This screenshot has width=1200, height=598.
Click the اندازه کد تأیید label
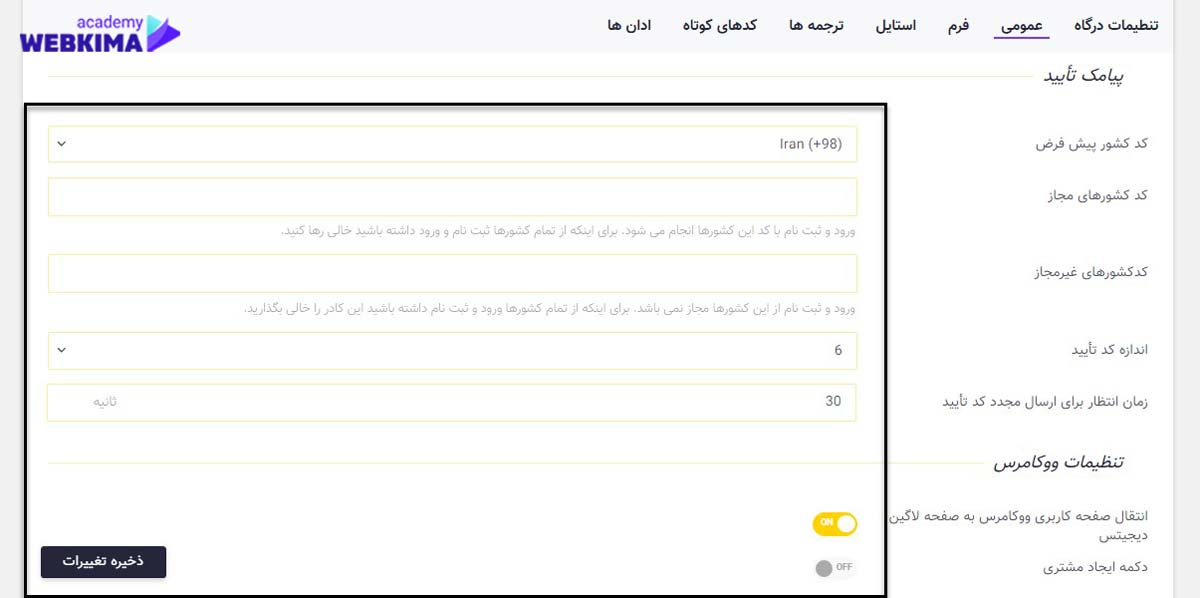[x=1110, y=351]
